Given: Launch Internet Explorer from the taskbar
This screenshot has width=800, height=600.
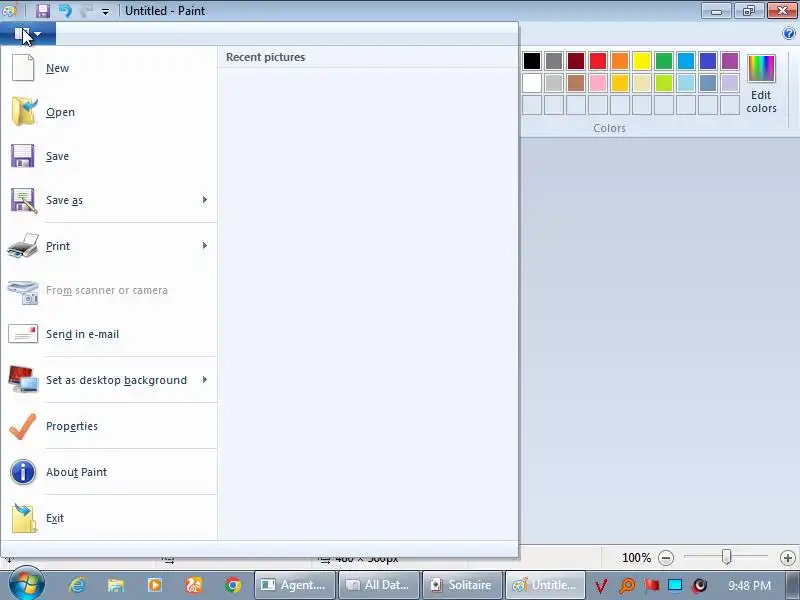Looking at the screenshot, I should (77, 585).
